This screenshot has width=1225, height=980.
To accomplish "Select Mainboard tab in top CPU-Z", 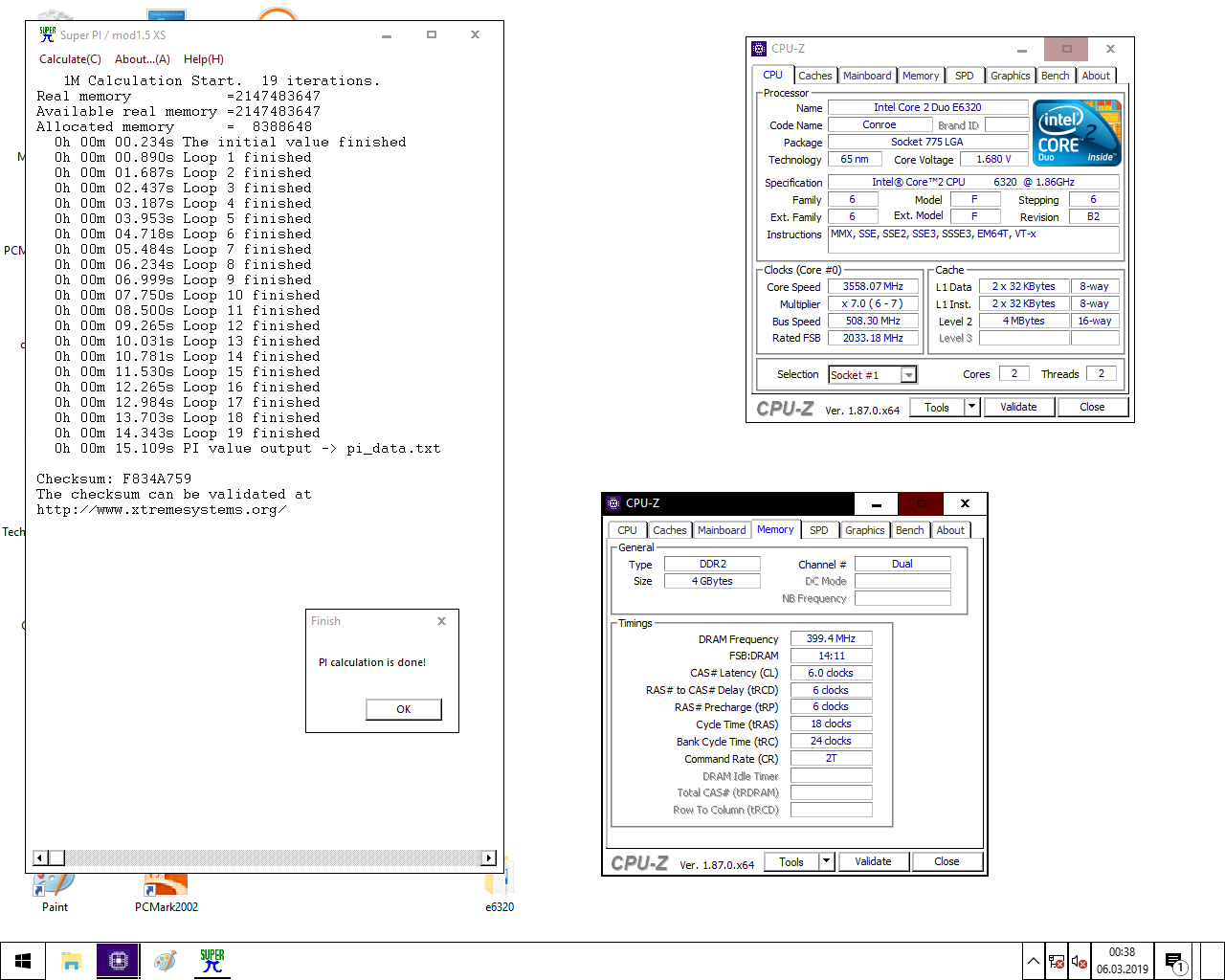I will pos(867,76).
